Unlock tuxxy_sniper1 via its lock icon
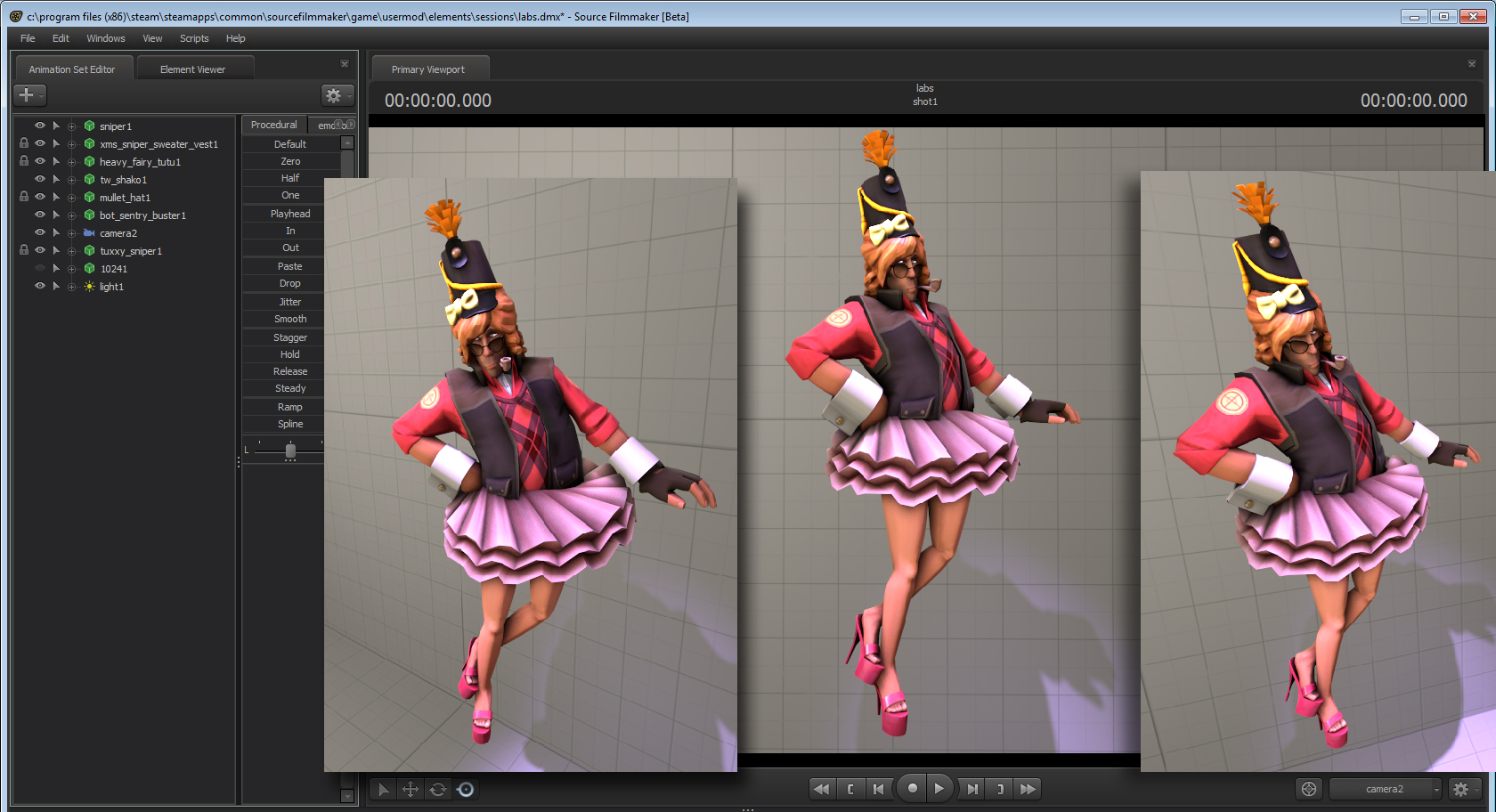 pos(24,250)
